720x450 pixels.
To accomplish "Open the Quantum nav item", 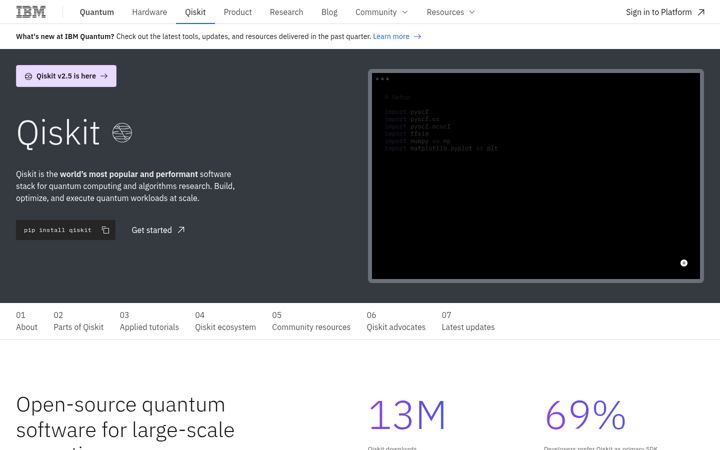I will coord(97,12).
